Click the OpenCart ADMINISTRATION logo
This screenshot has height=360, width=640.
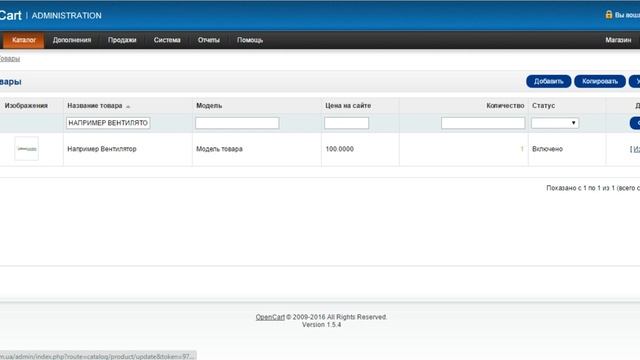click(x=51, y=16)
